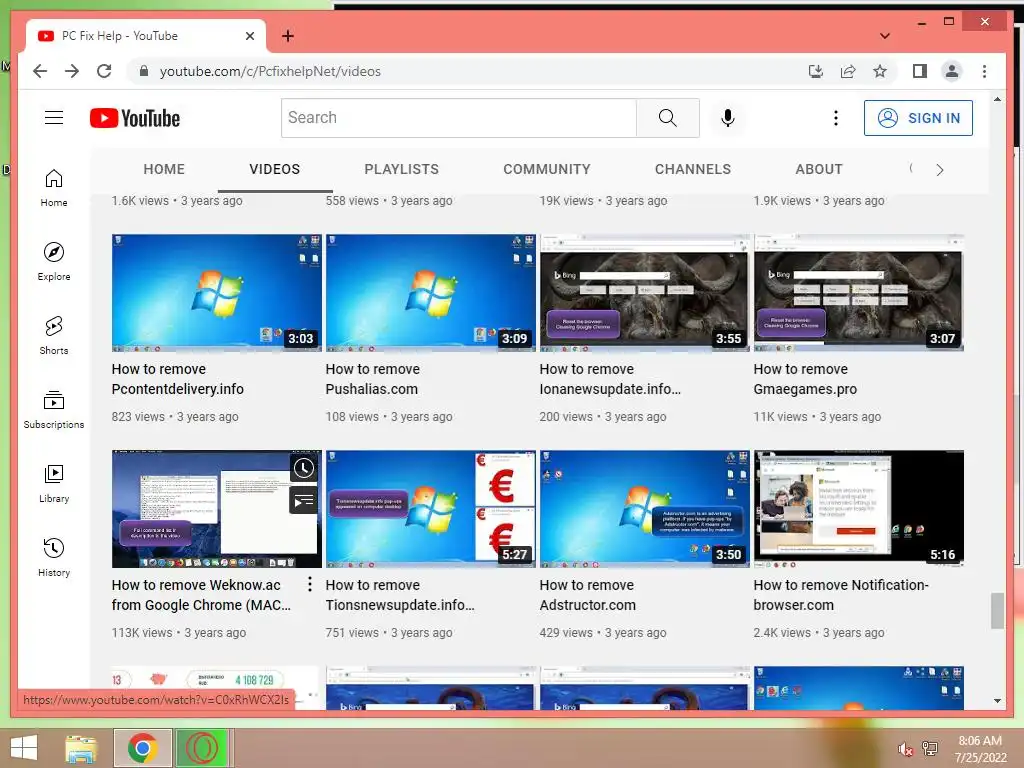Image resolution: width=1024 pixels, height=768 pixels.
Task: Click in the YouTube search field
Action: pyautogui.click(x=458, y=118)
